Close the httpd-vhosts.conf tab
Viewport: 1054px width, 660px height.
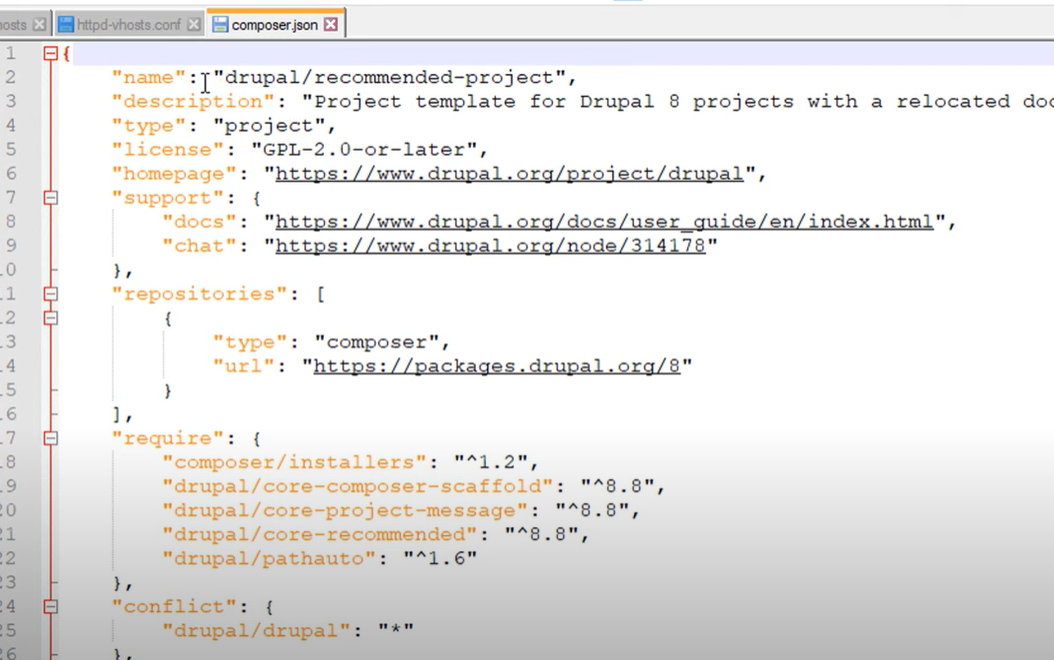click(x=194, y=25)
